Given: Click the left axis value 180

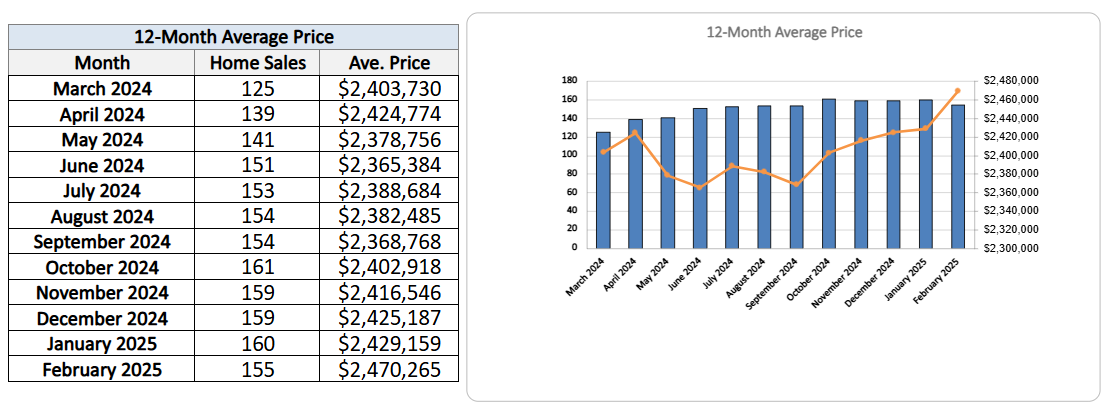Looking at the screenshot, I should [x=569, y=81].
